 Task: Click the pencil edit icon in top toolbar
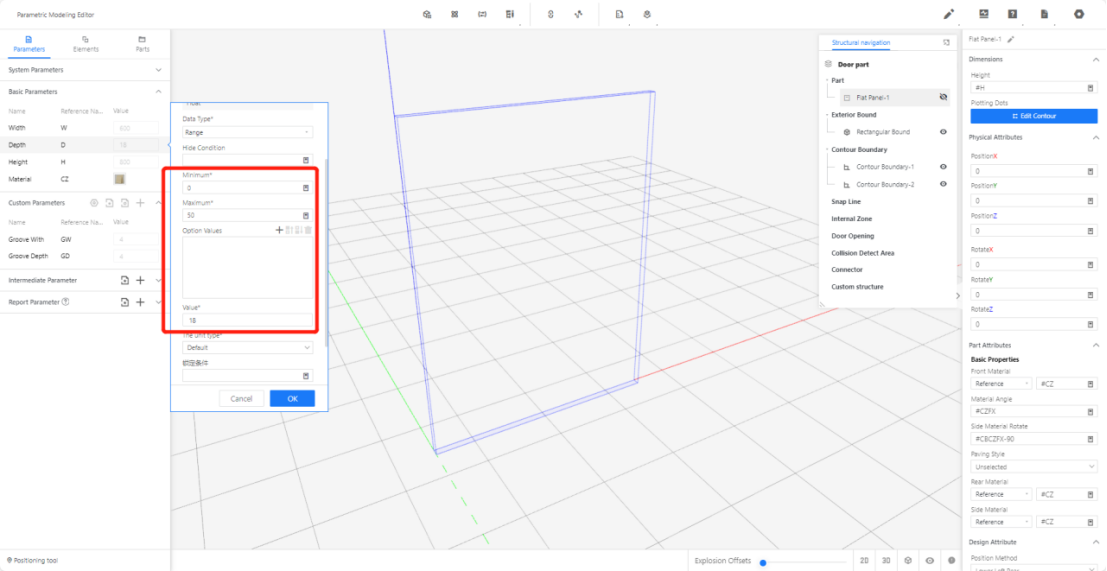tap(949, 14)
